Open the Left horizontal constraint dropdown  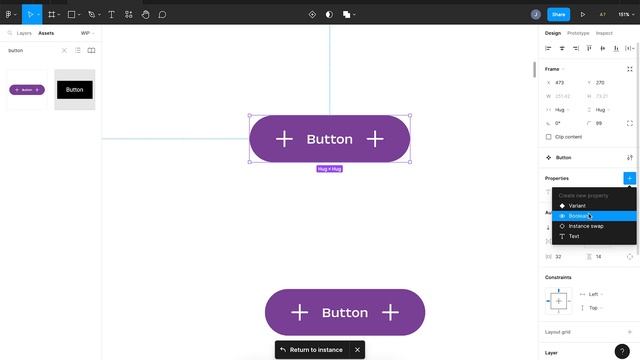point(596,294)
